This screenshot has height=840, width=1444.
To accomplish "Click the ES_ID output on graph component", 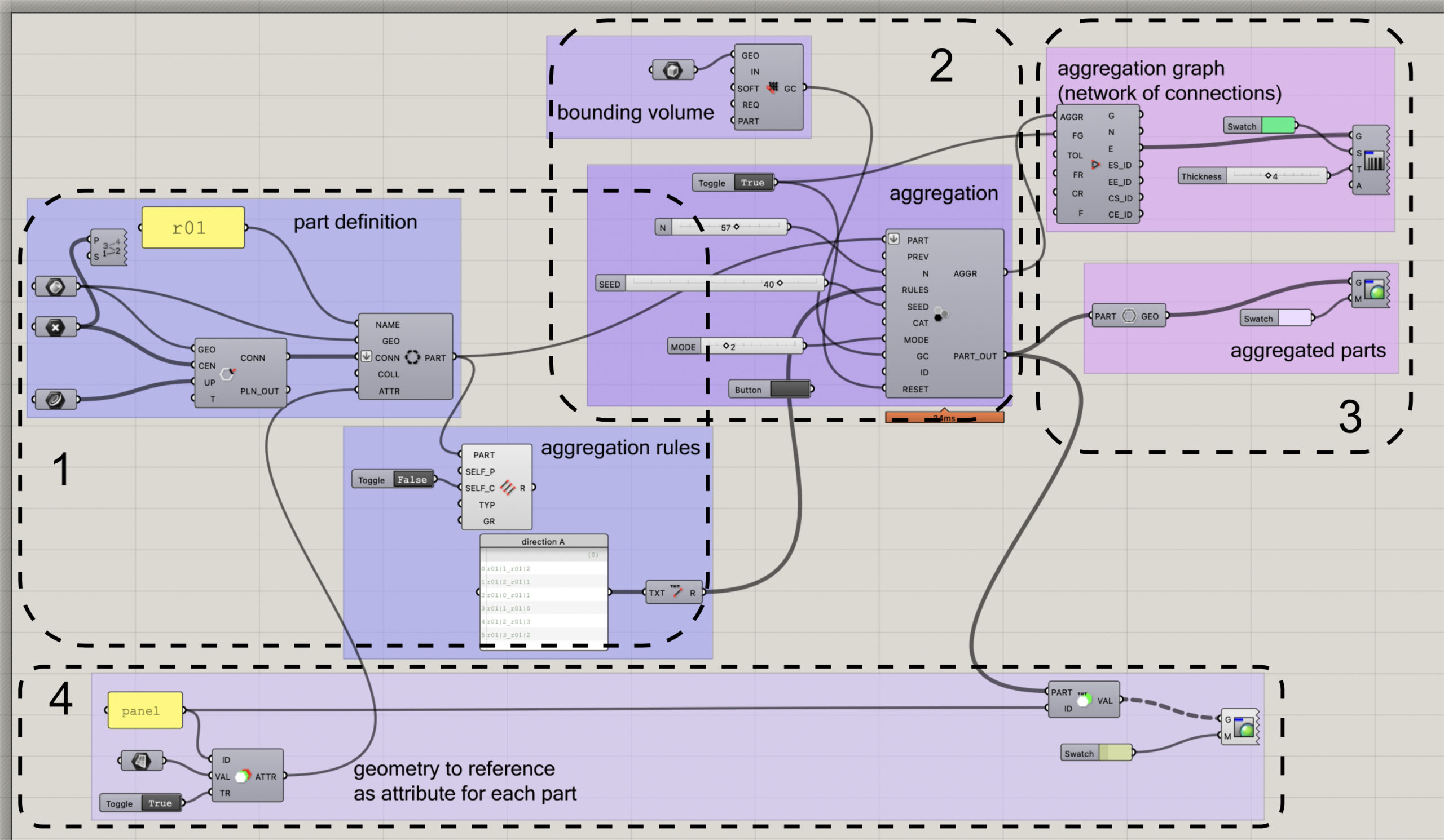I will [x=1120, y=166].
